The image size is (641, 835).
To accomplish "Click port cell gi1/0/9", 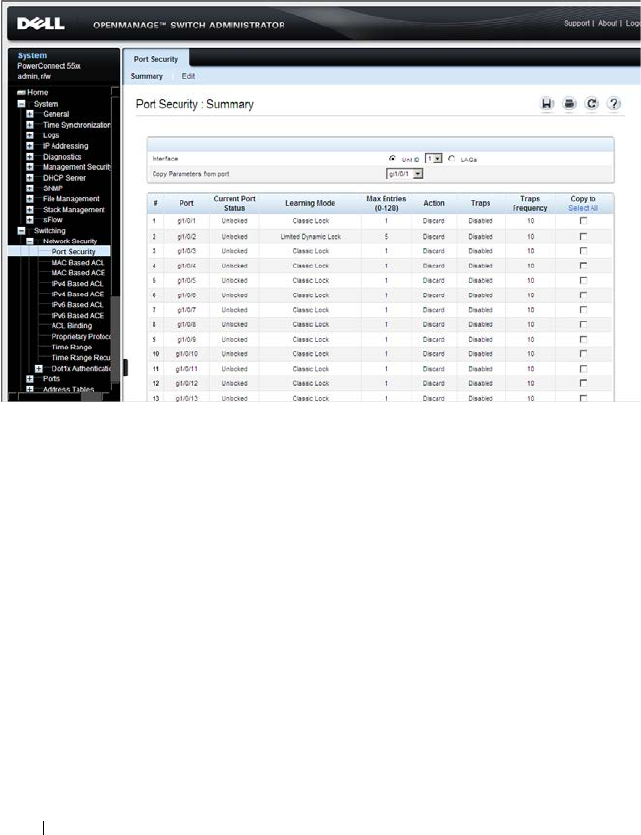I will [x=186, y=339].
